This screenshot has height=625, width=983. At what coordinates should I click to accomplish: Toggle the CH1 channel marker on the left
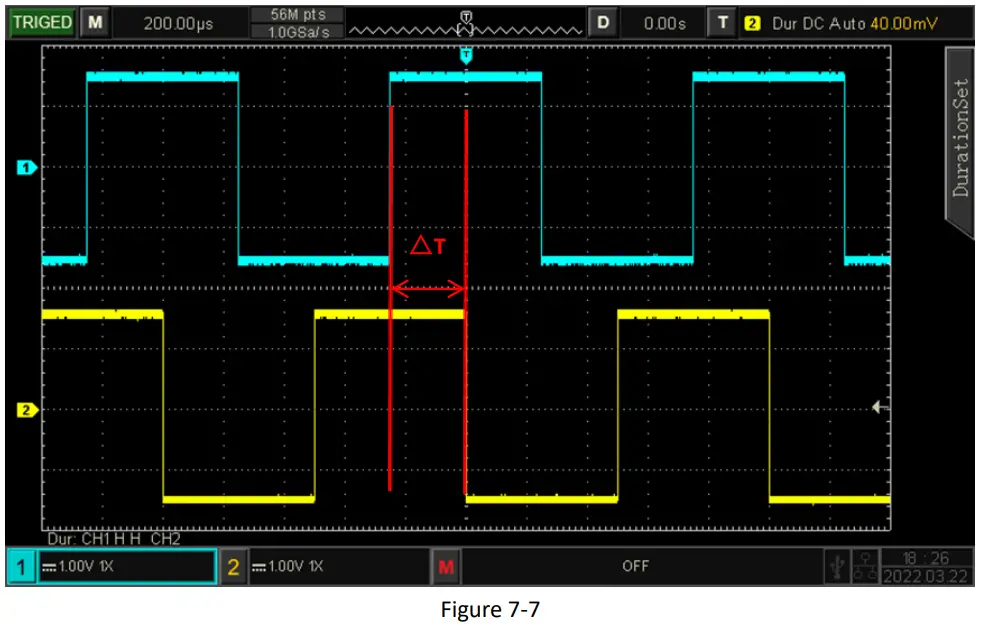click(27, 168)
